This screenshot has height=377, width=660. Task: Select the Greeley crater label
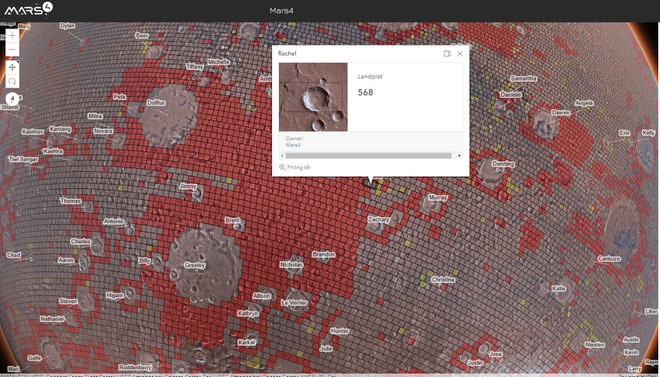coord(195,265)
